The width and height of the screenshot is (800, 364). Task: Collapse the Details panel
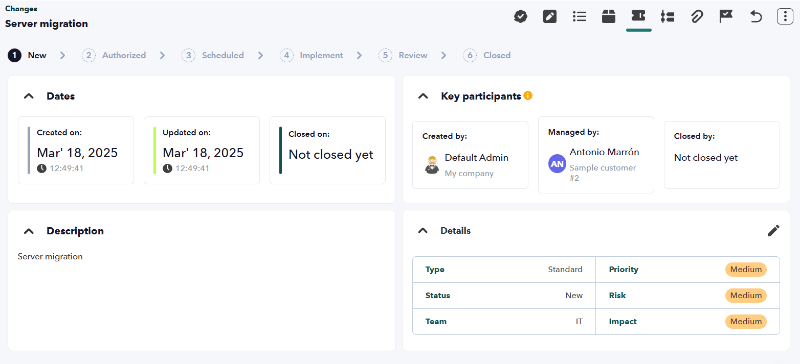423,231
